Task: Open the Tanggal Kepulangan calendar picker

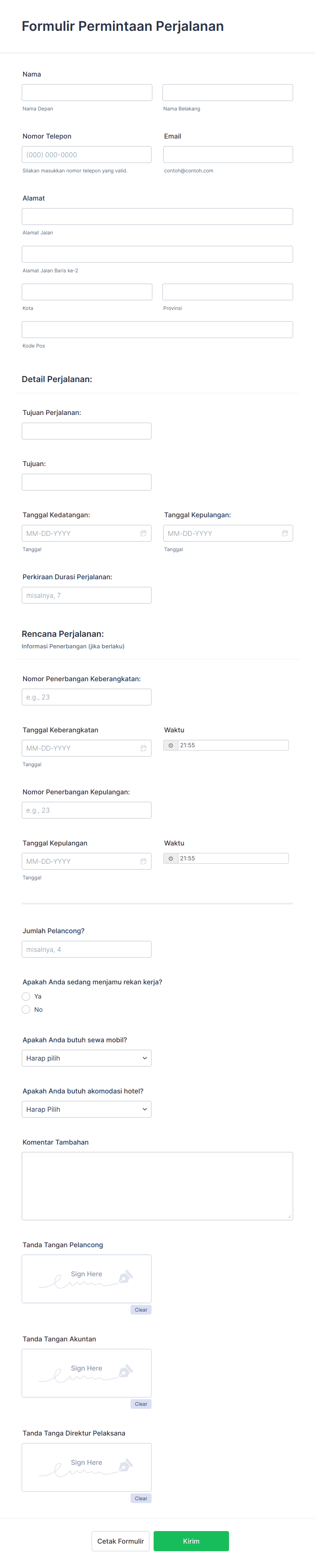Action: tap(285, 532)
